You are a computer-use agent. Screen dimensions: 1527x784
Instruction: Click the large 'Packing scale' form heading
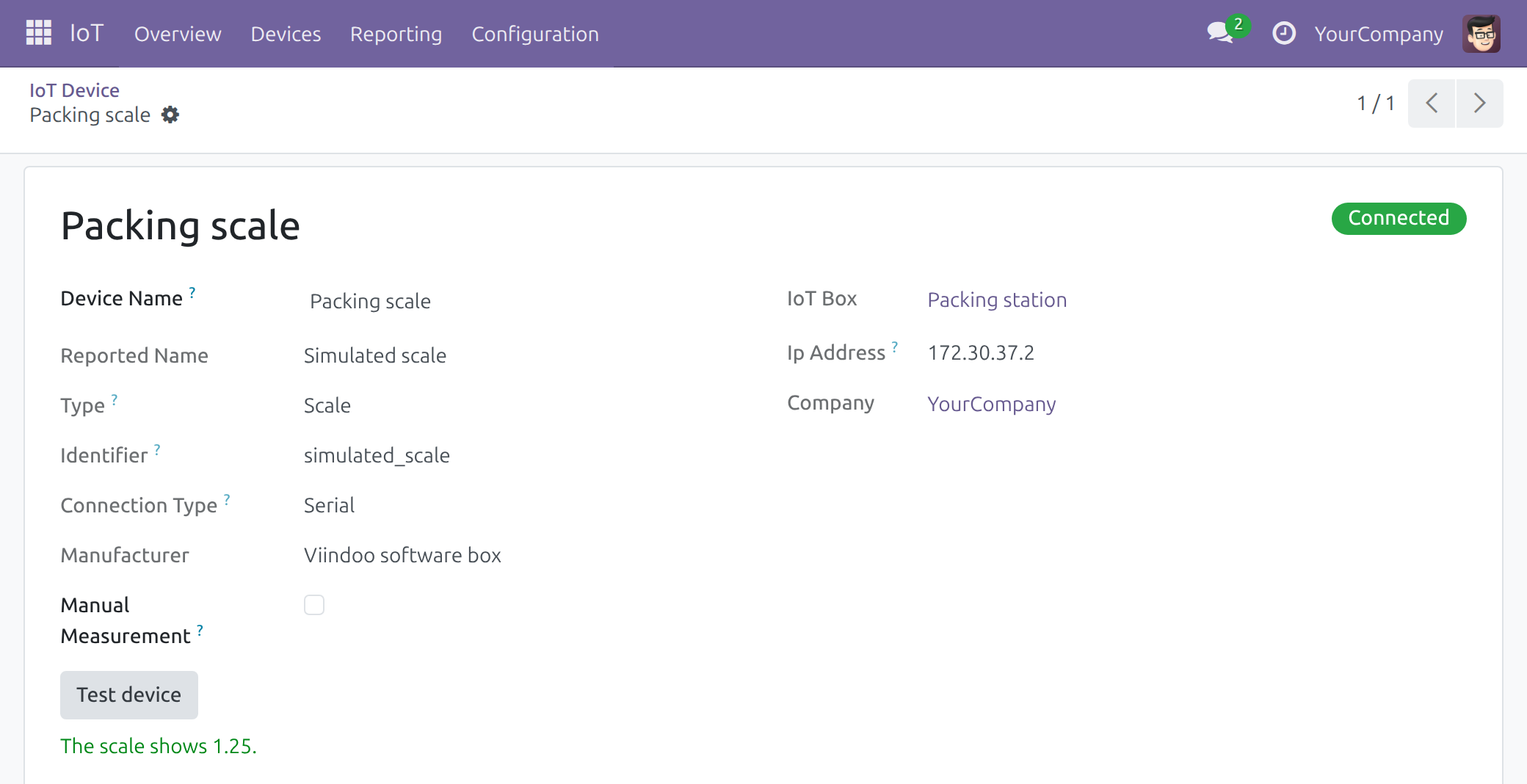tap(180, 225)
